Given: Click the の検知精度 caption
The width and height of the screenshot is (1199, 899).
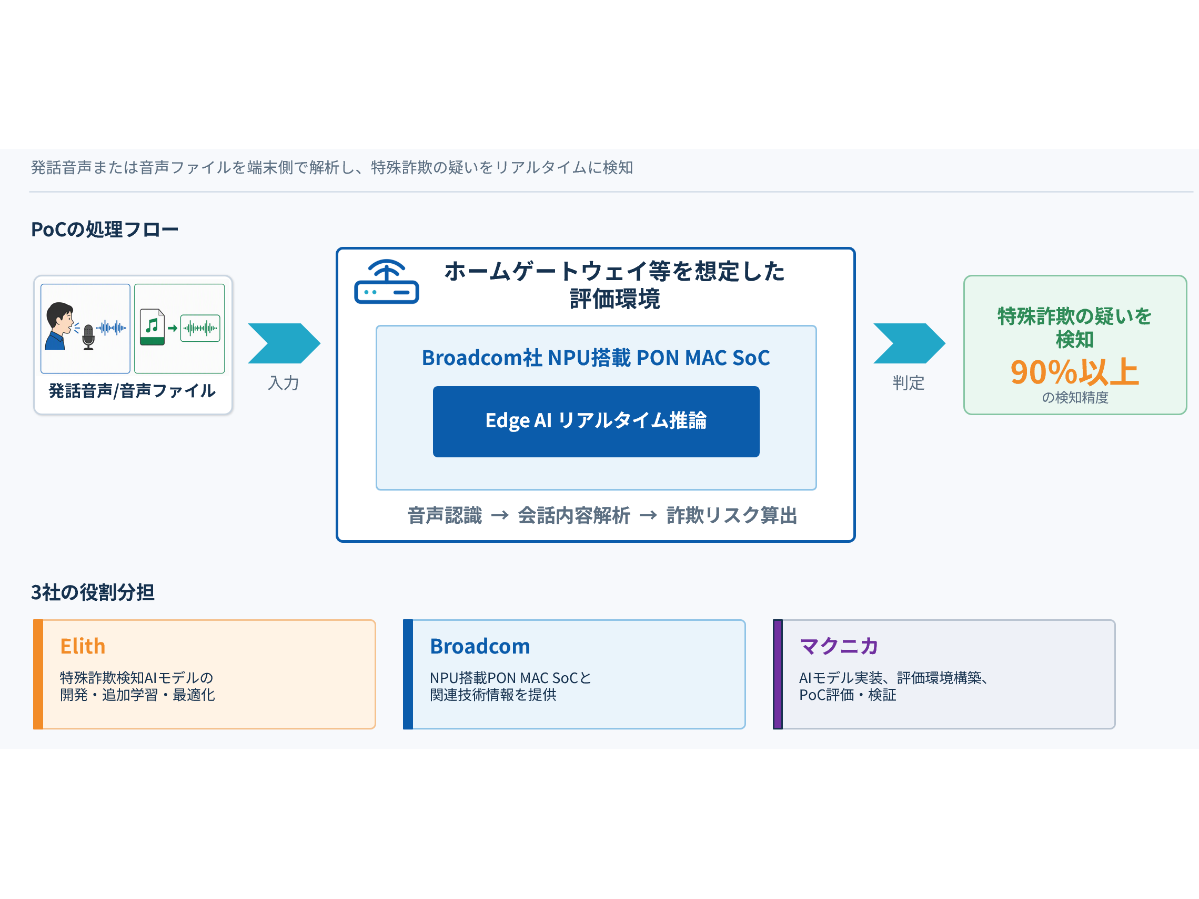Looking at the screenshot, I should (x=1074, y=398).
